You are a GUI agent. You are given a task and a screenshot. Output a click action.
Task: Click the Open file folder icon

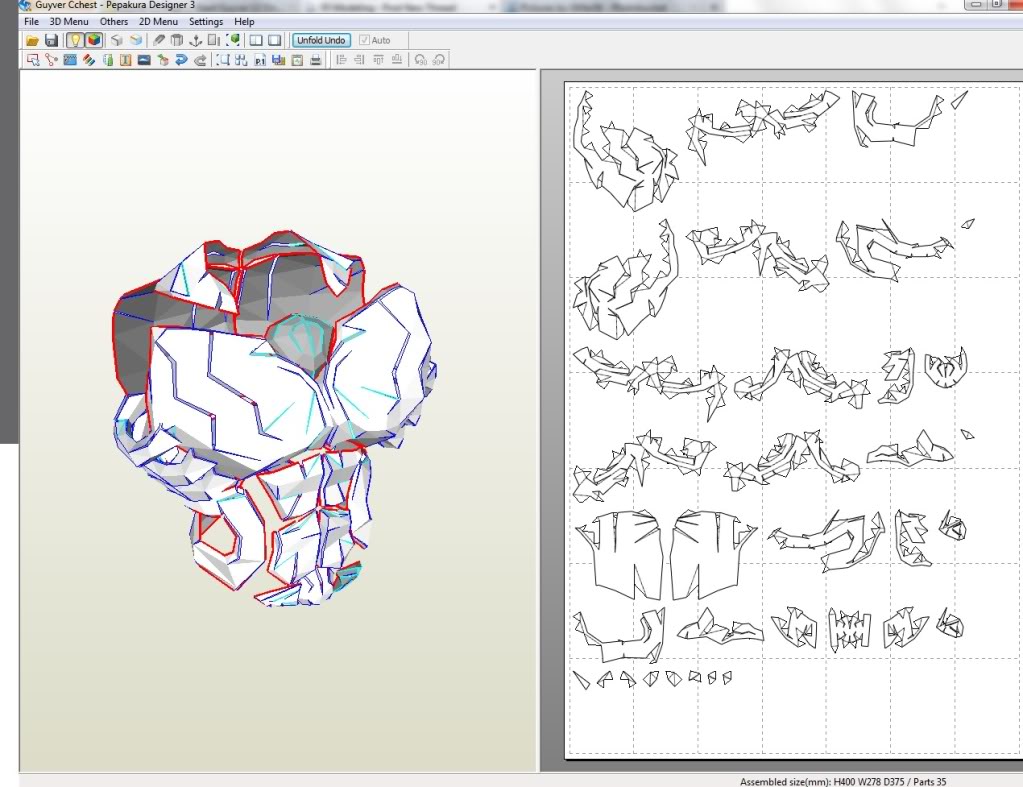(x=32, y=40)
